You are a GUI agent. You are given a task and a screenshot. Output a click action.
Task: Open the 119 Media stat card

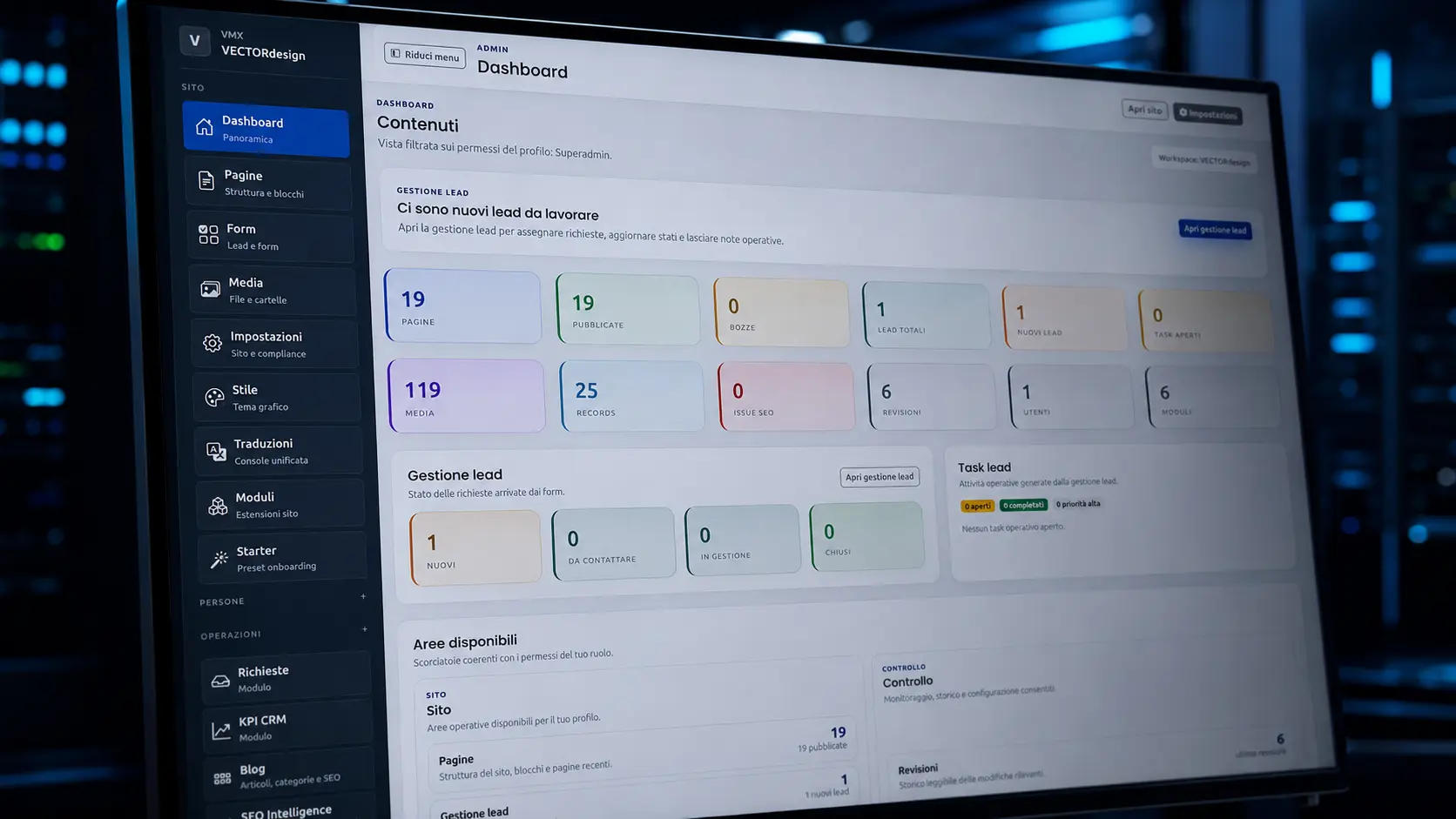click(x=467, y=396)
